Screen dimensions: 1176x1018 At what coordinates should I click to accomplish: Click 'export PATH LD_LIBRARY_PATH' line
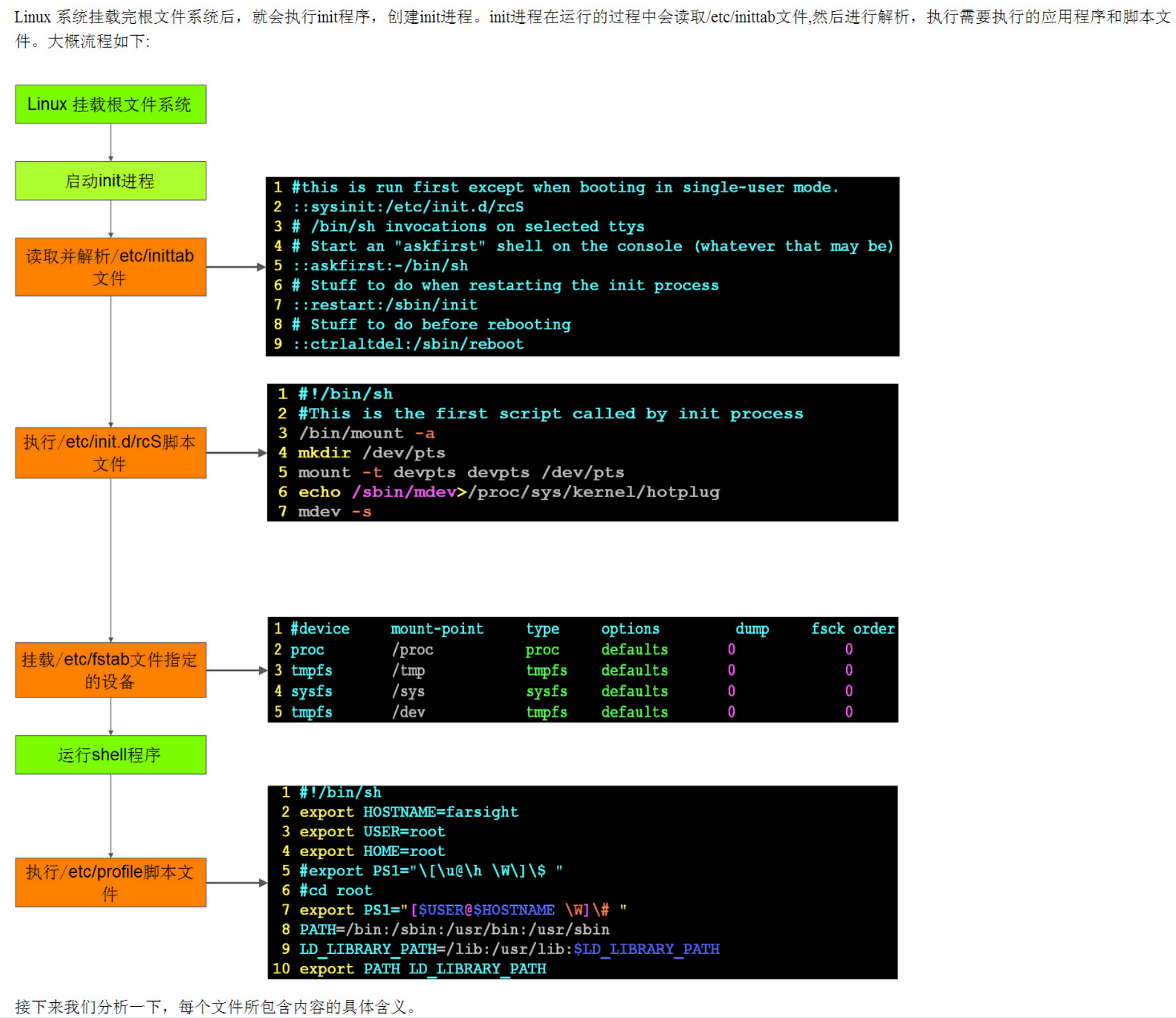tap(423, 969)
